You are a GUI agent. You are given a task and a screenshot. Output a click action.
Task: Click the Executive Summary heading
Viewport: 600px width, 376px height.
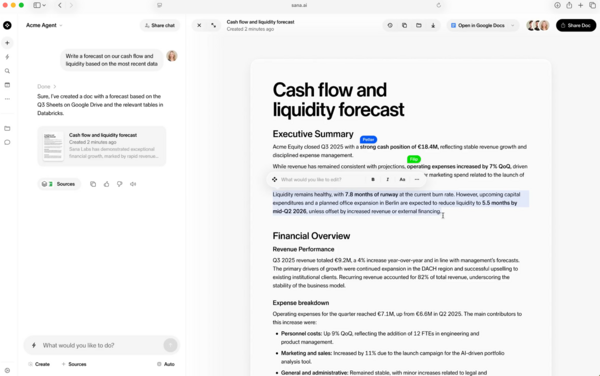[x=313, y=134]
